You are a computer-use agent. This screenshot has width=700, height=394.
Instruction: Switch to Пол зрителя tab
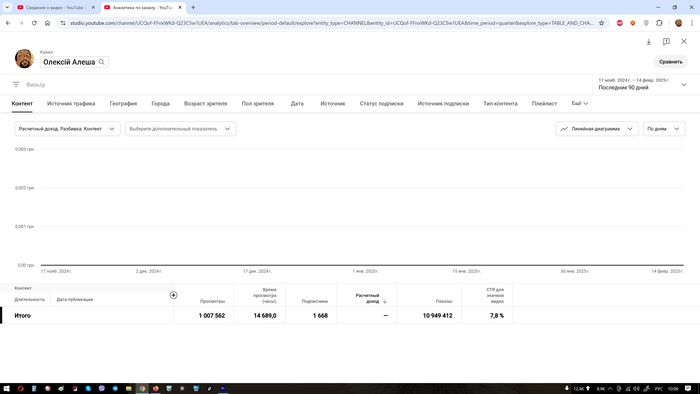pyautogui.click(x=258, y=103)
